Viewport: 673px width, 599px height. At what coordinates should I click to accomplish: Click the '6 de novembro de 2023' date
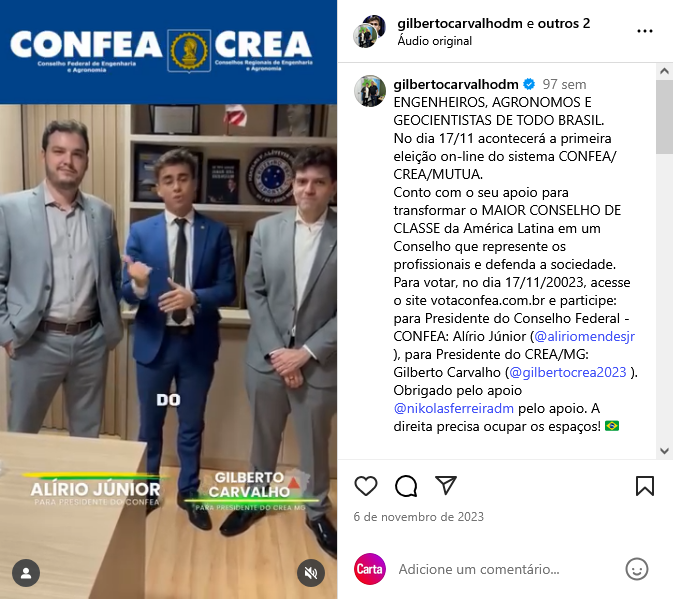coord(418,517)
